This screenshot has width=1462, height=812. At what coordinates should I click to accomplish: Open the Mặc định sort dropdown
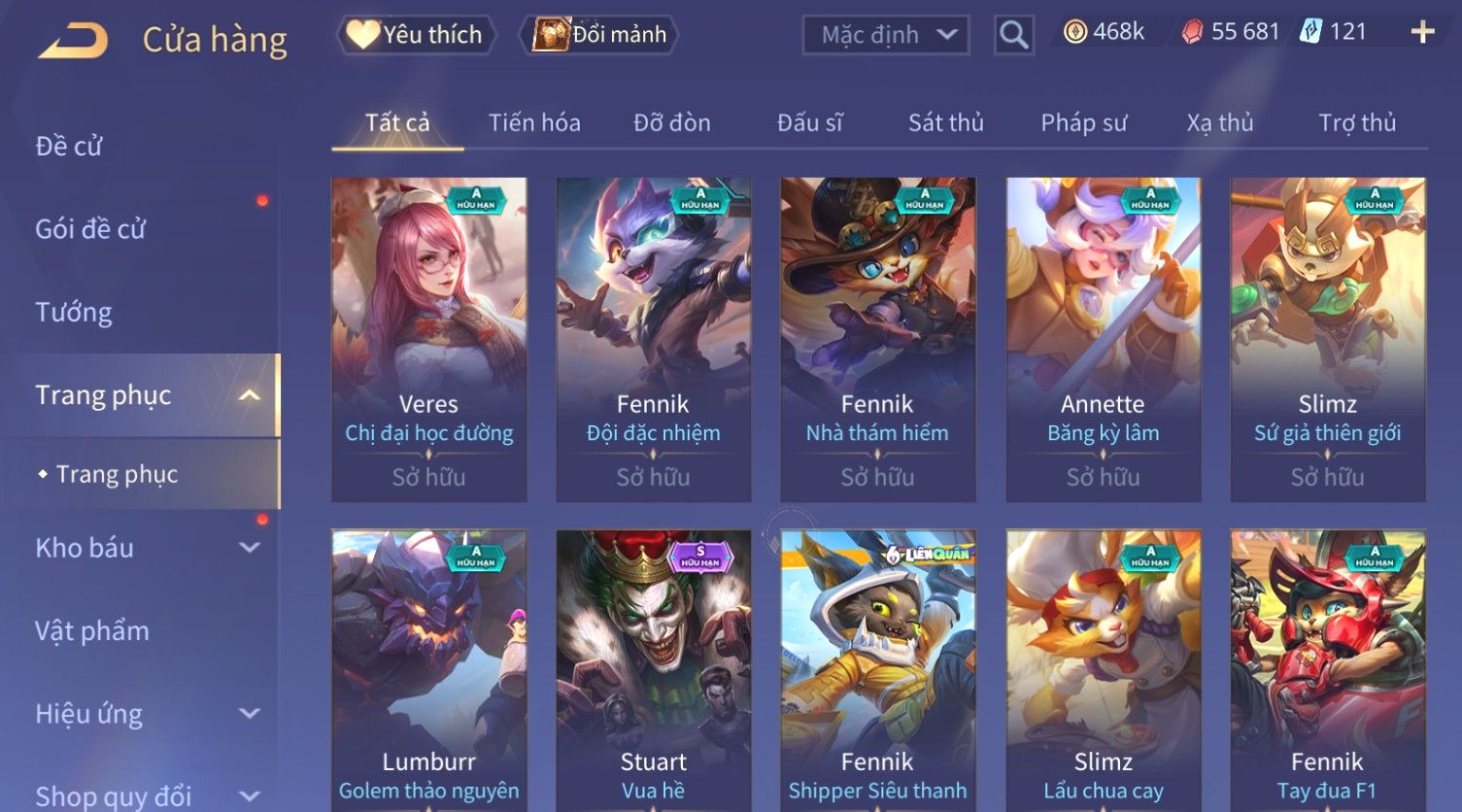point(886,35)
